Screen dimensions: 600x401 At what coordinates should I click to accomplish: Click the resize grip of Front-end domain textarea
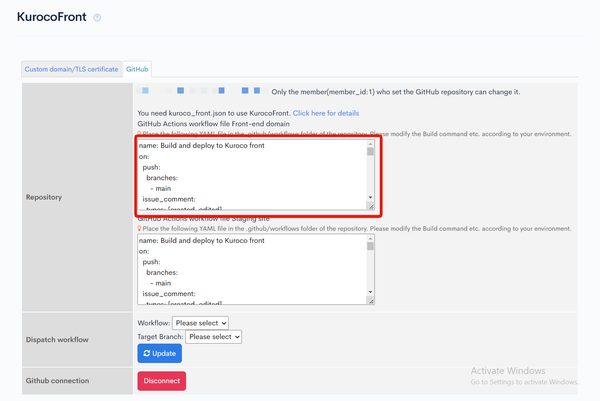click(370, 206)
